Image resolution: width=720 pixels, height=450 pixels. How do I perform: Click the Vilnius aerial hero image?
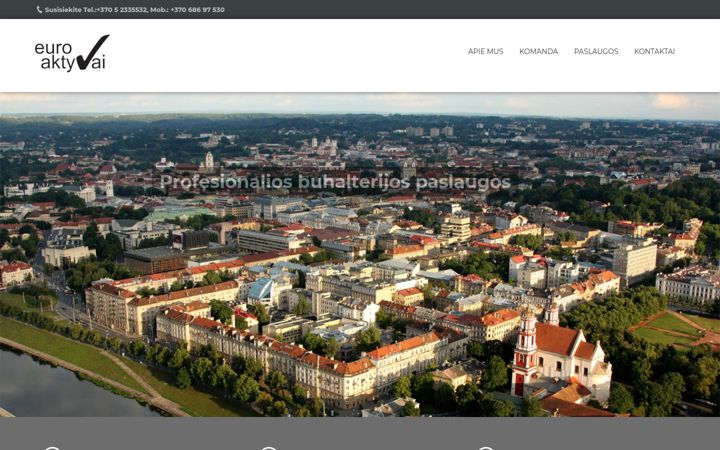tap(360, 255)
